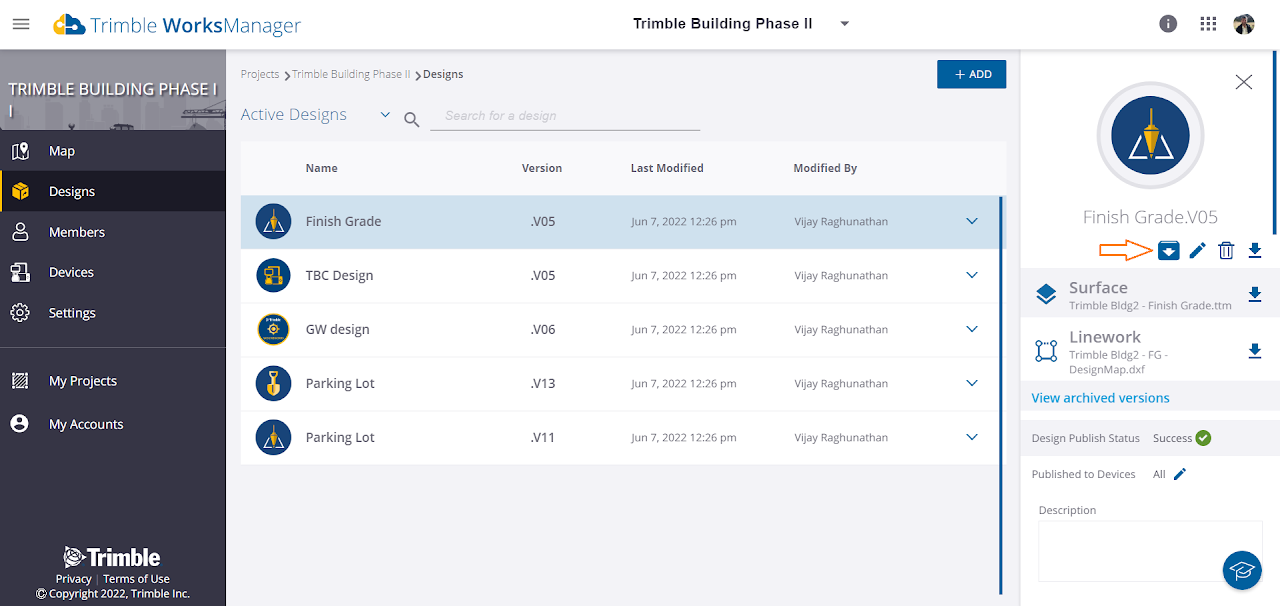The height and width of the screenshot is (606, 1280).
Task: Open the hamburger navigation menu
Action: pos(21,24)
